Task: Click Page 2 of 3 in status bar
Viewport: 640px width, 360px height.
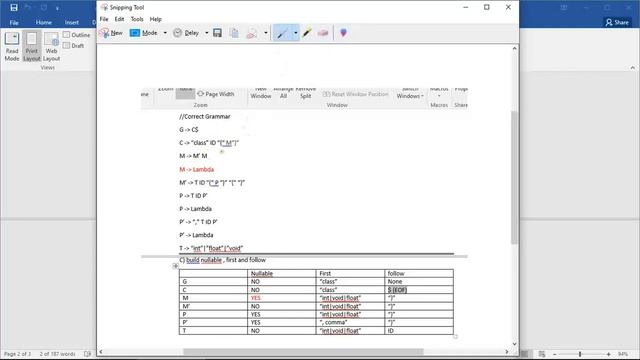Action: point(17,354)
